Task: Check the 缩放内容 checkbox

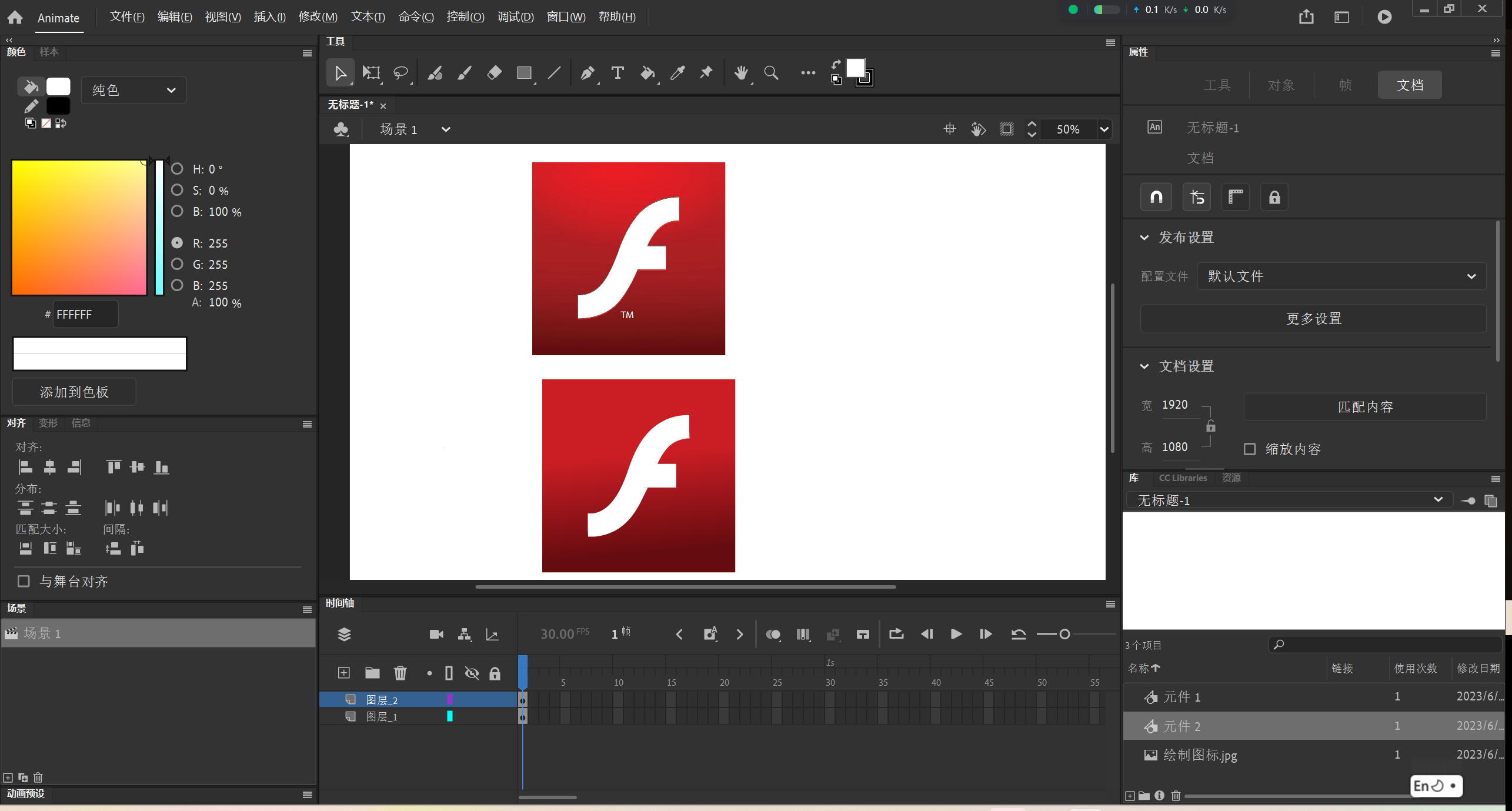Action: pos(1250,449)
